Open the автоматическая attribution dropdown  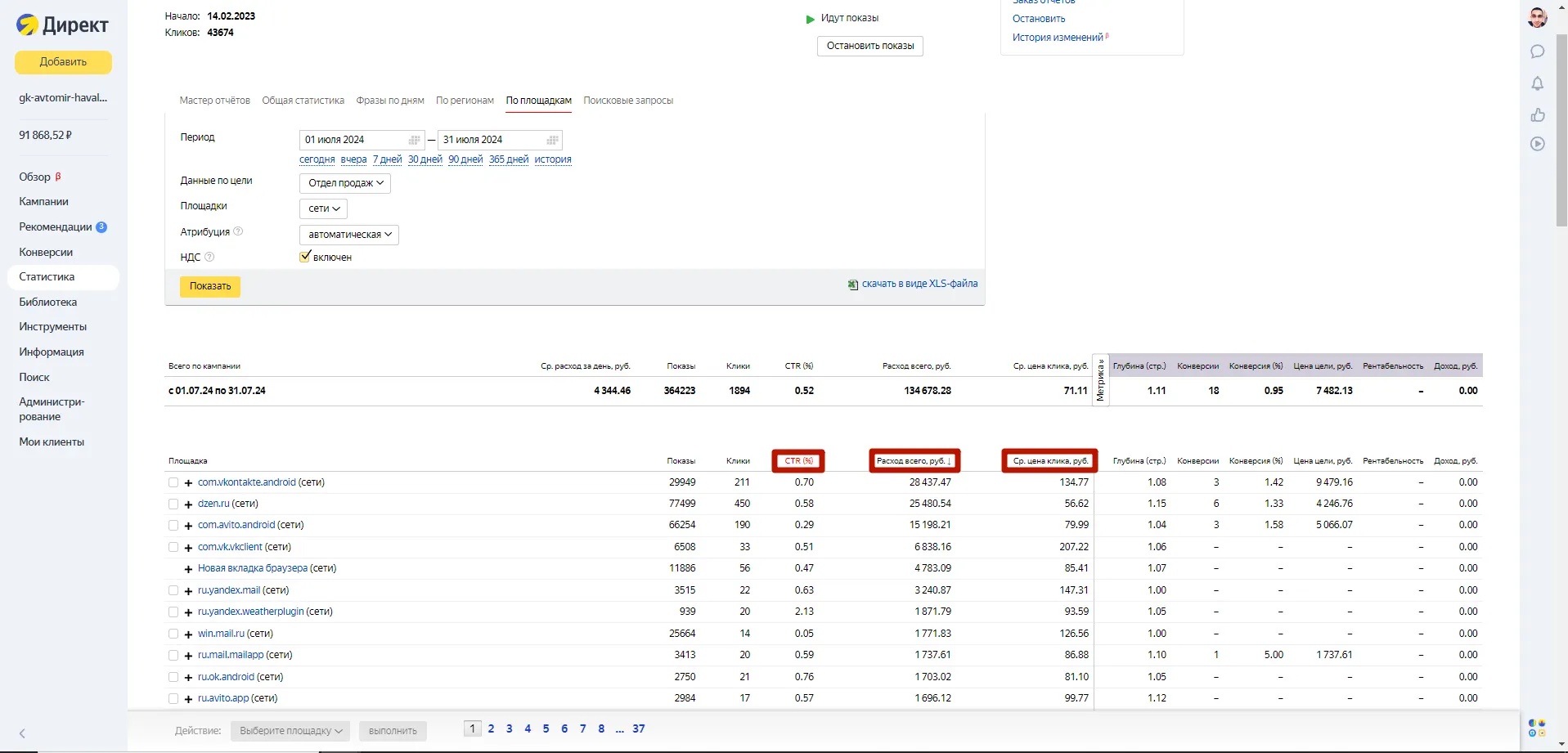click(x=349, y=235)
